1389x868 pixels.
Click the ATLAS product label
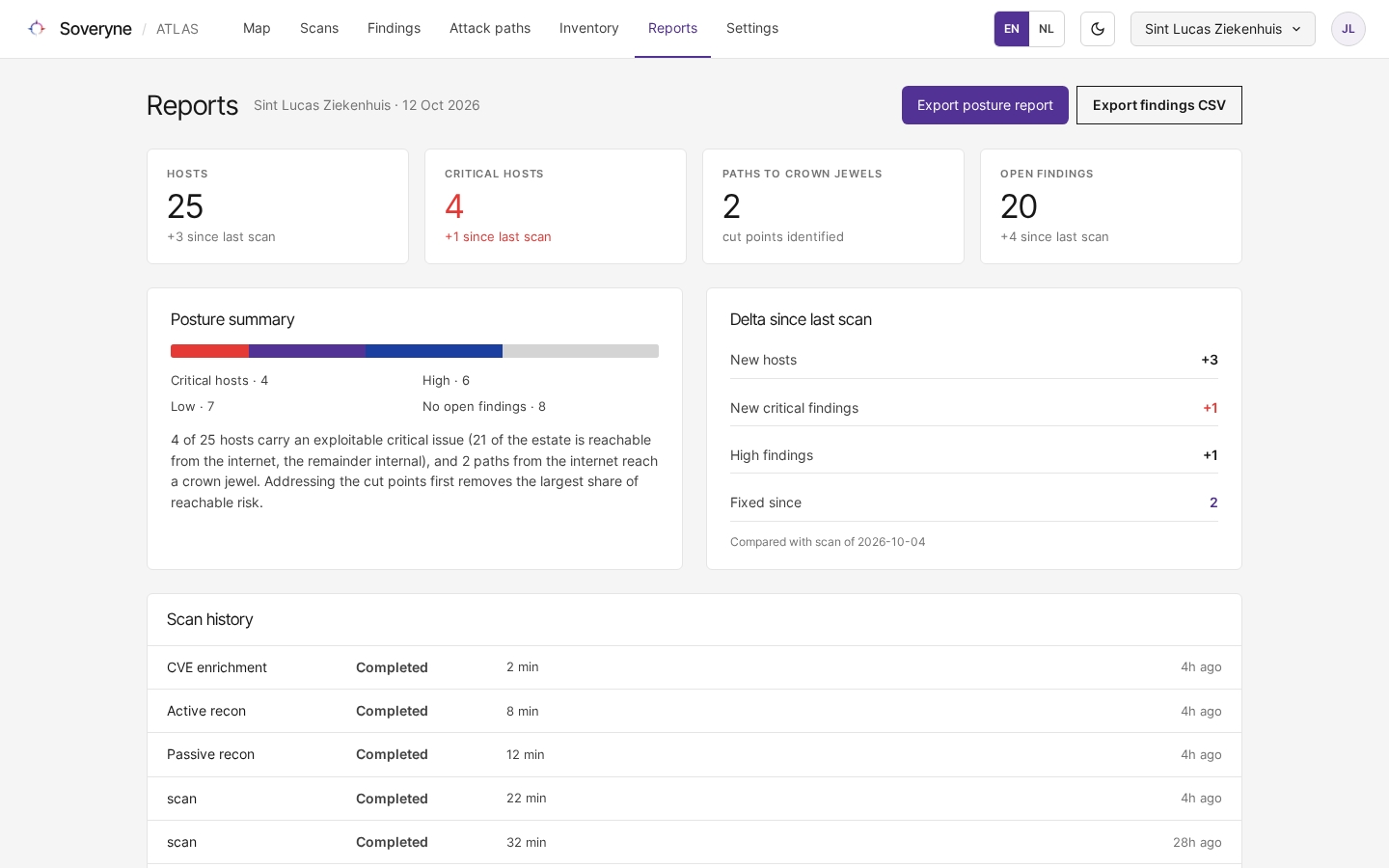click(x=177, y=29)
